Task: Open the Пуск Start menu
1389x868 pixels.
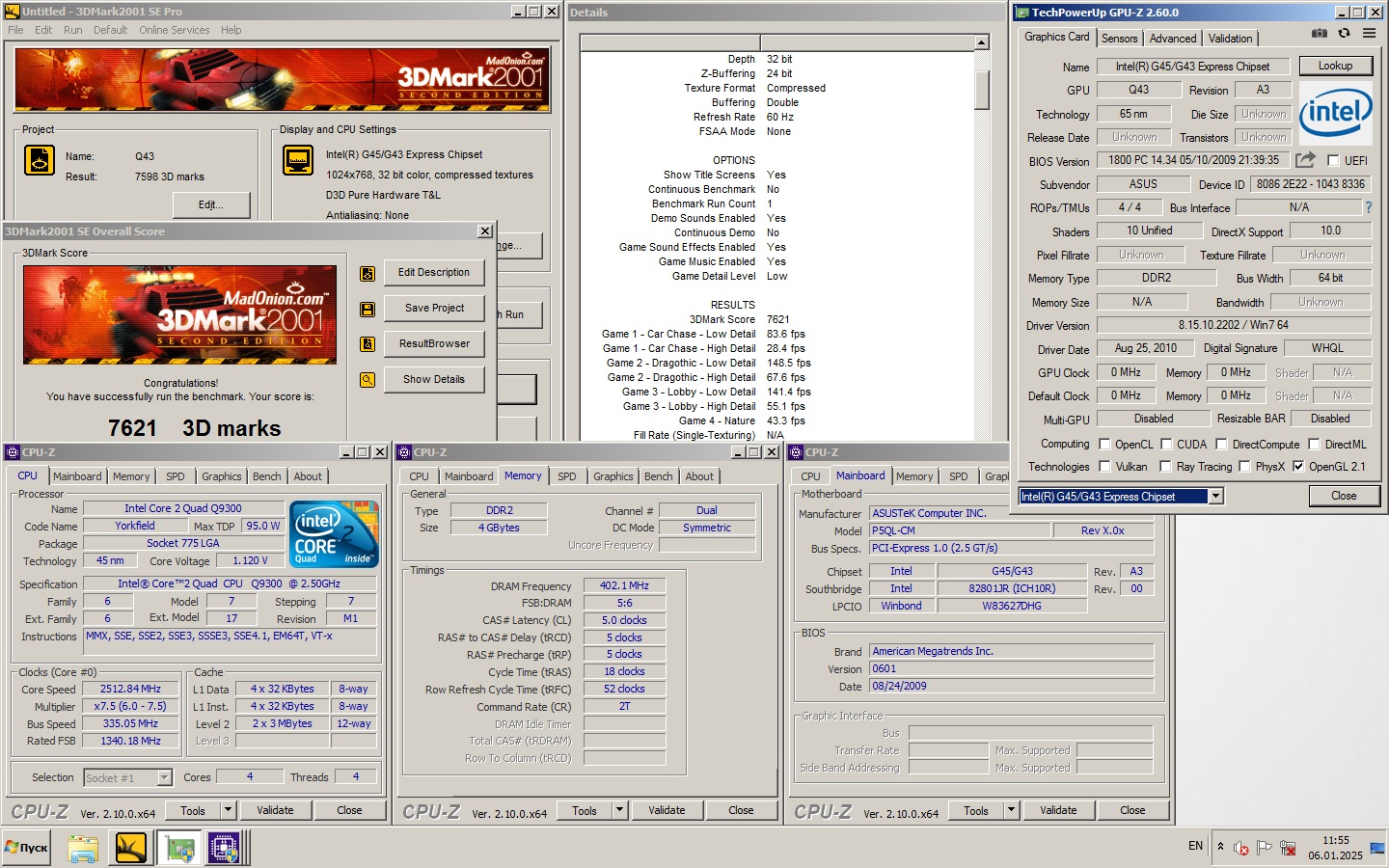Action: 27,848
